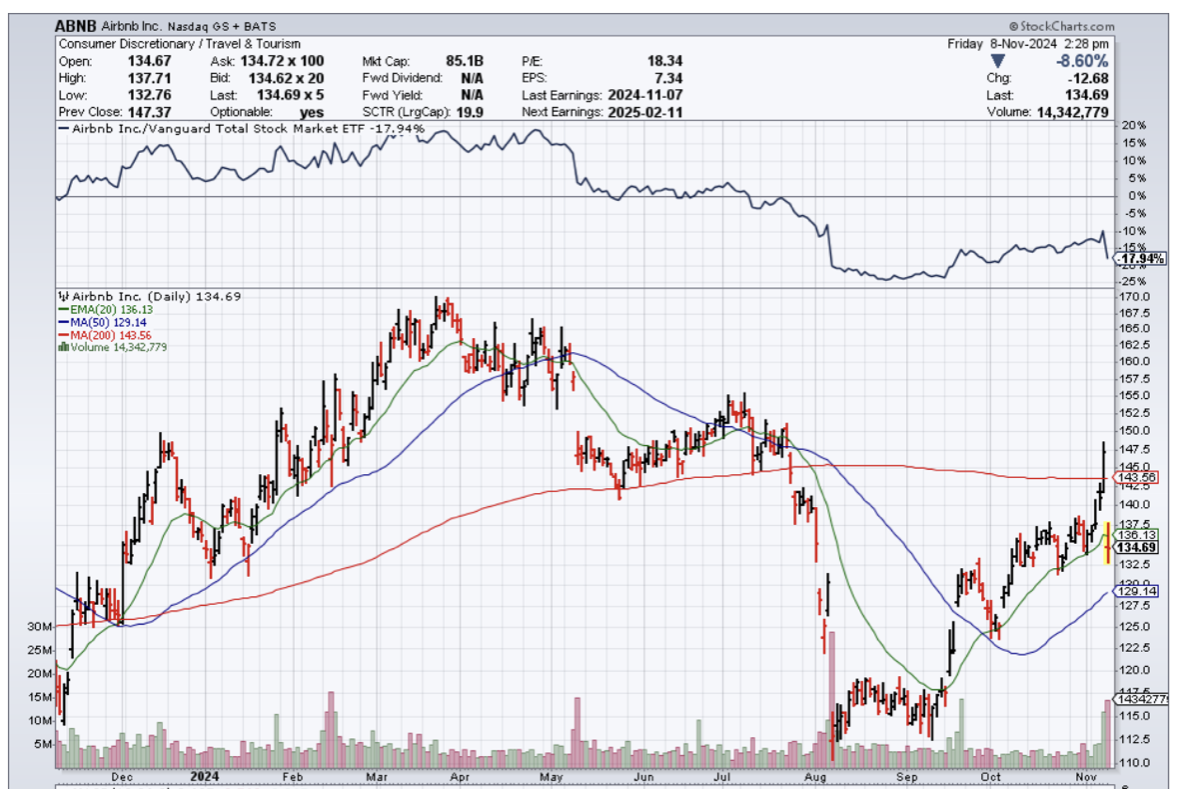This screenshot has width=1178, height=796.
Task: Click the -17.94% relative performance flag
Action: (x=1142, y=258)
